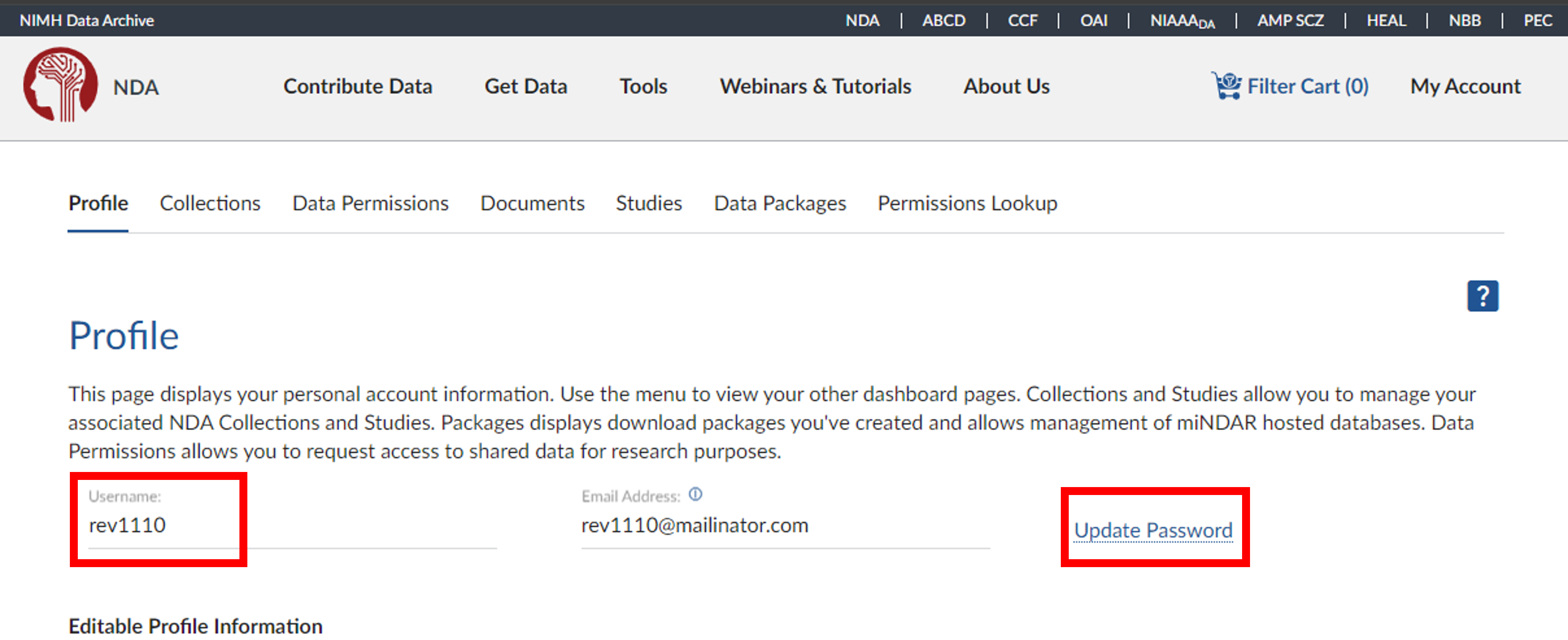Open the Get Data menu

point(525,86)
